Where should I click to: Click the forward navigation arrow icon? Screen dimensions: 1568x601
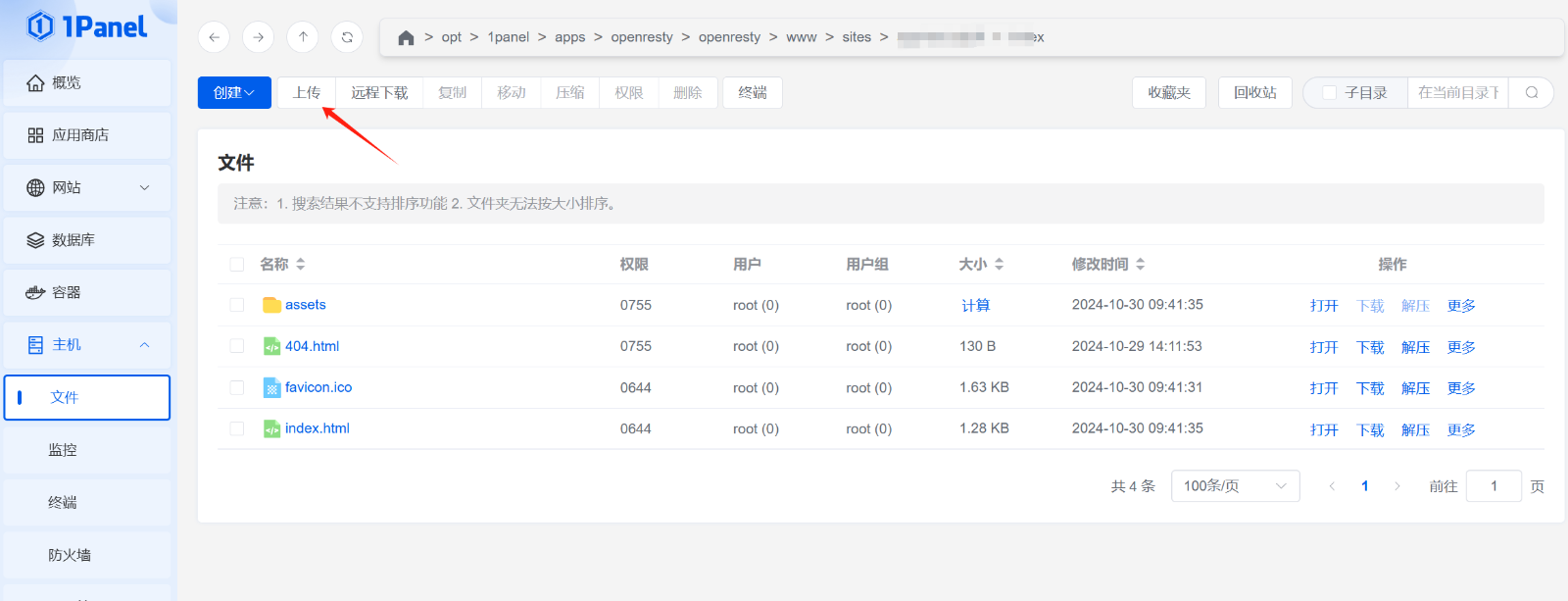click(x=258, y=37)
